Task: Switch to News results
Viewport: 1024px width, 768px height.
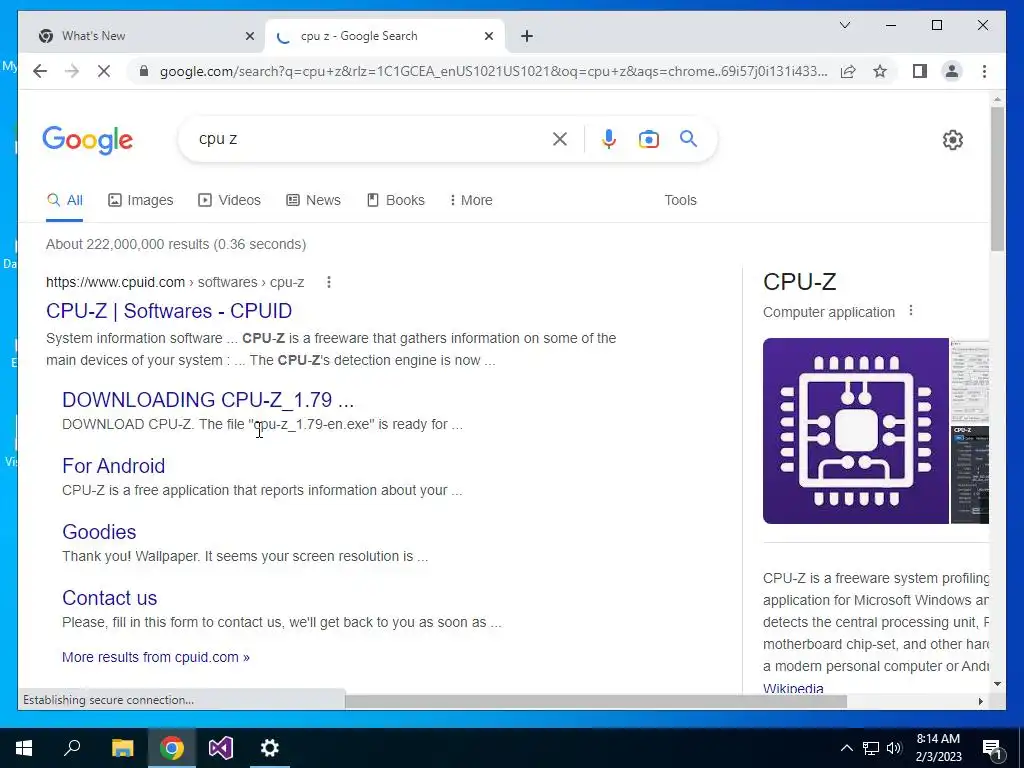Action: click(x=313, y=200)
